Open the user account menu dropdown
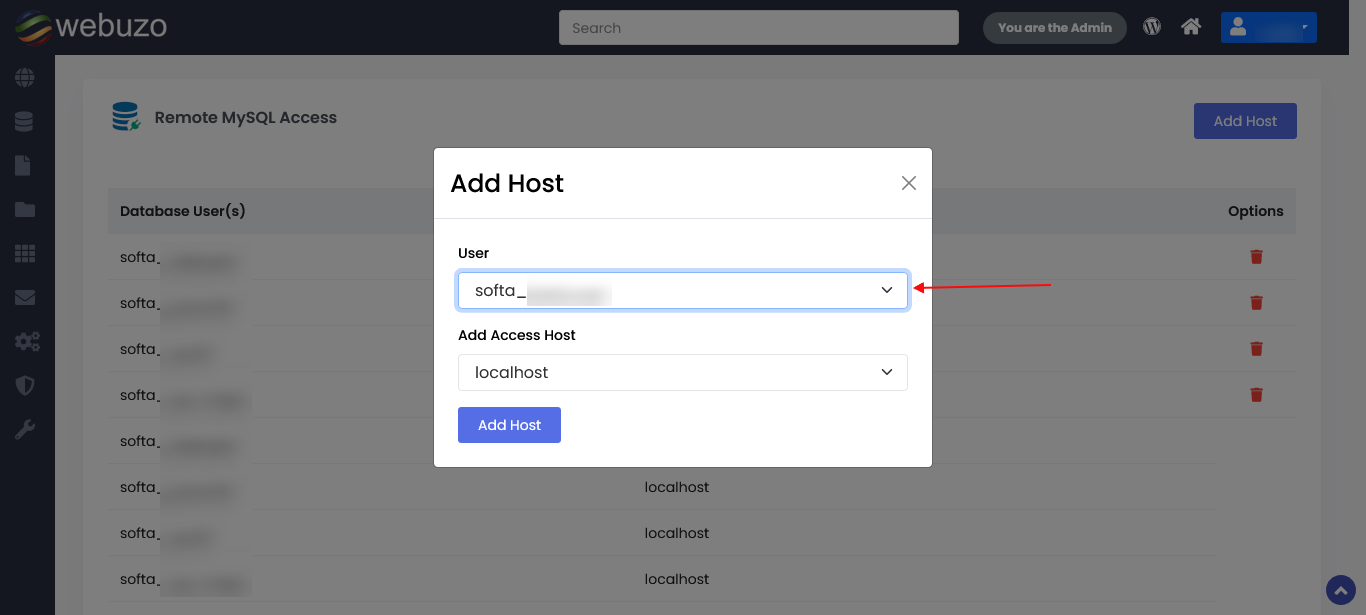 click(1268, 27)
